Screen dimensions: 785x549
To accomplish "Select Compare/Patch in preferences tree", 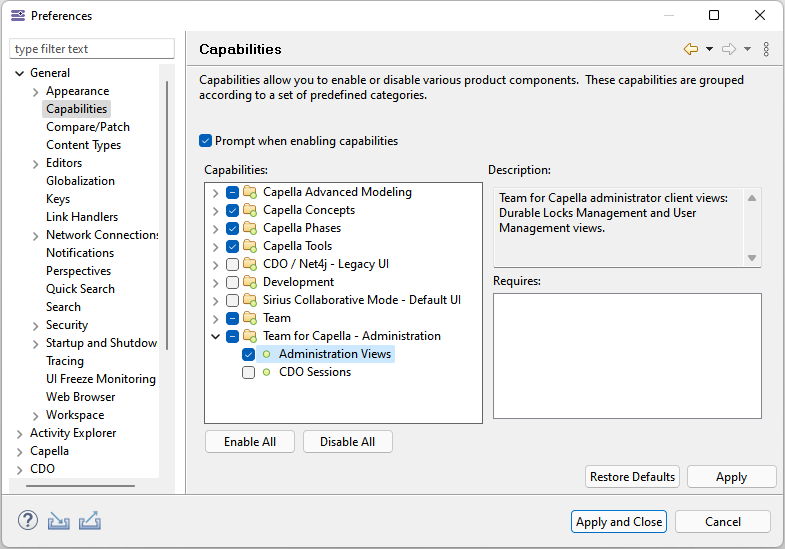I will click(x=88, y=127).
